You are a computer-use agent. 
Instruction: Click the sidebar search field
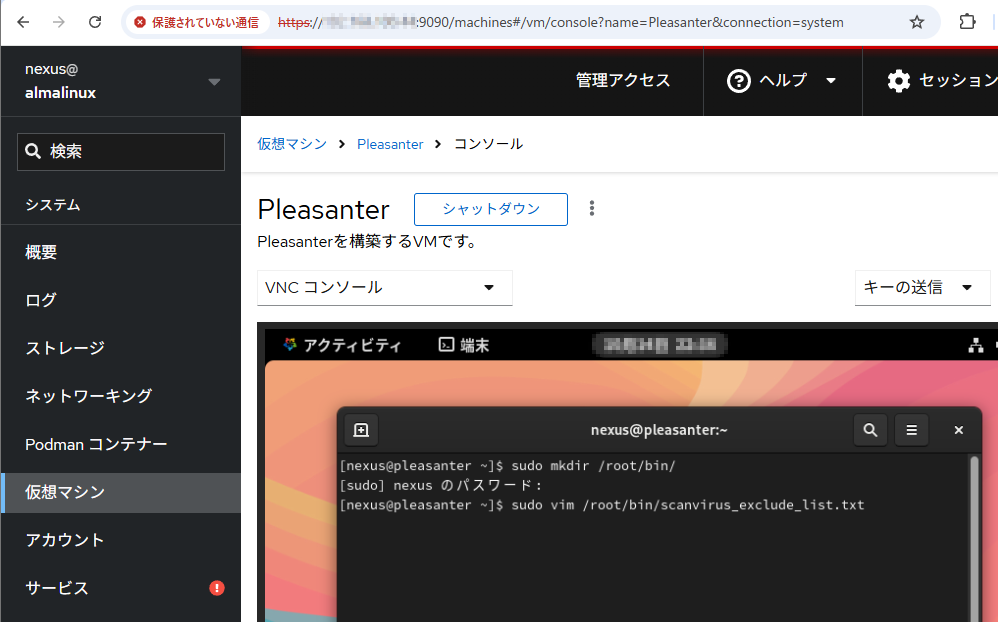pyautogui.click(x=121, y=152)
